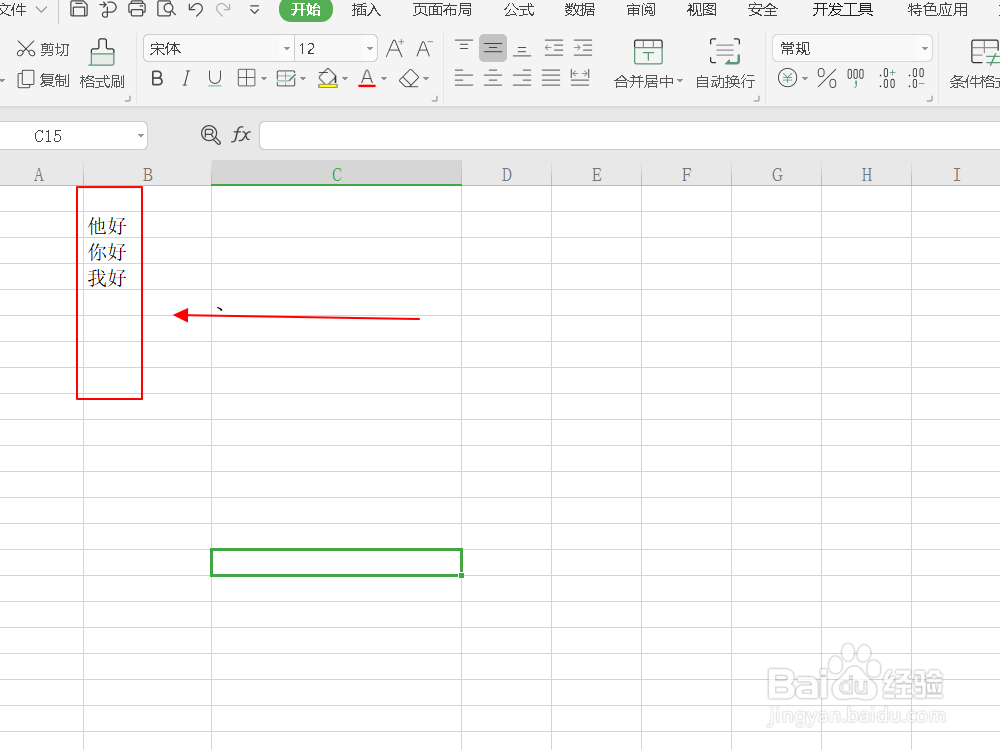Click the cell style icon with the pencil

[x=286, y=78]
